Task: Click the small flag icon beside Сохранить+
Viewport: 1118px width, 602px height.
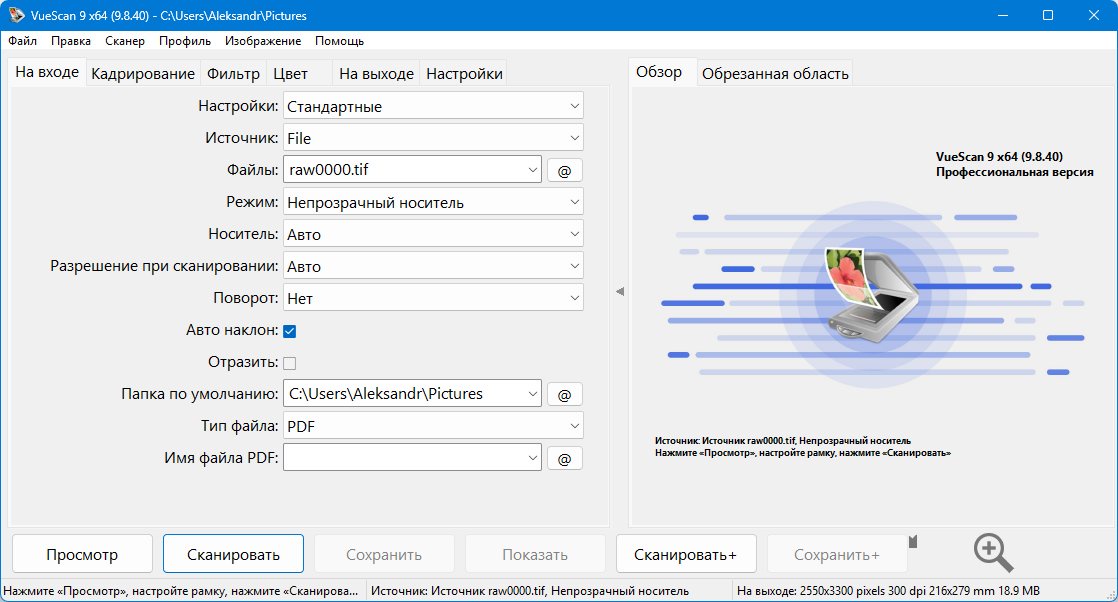Action: pyautogui.click(x=913, y=542)
